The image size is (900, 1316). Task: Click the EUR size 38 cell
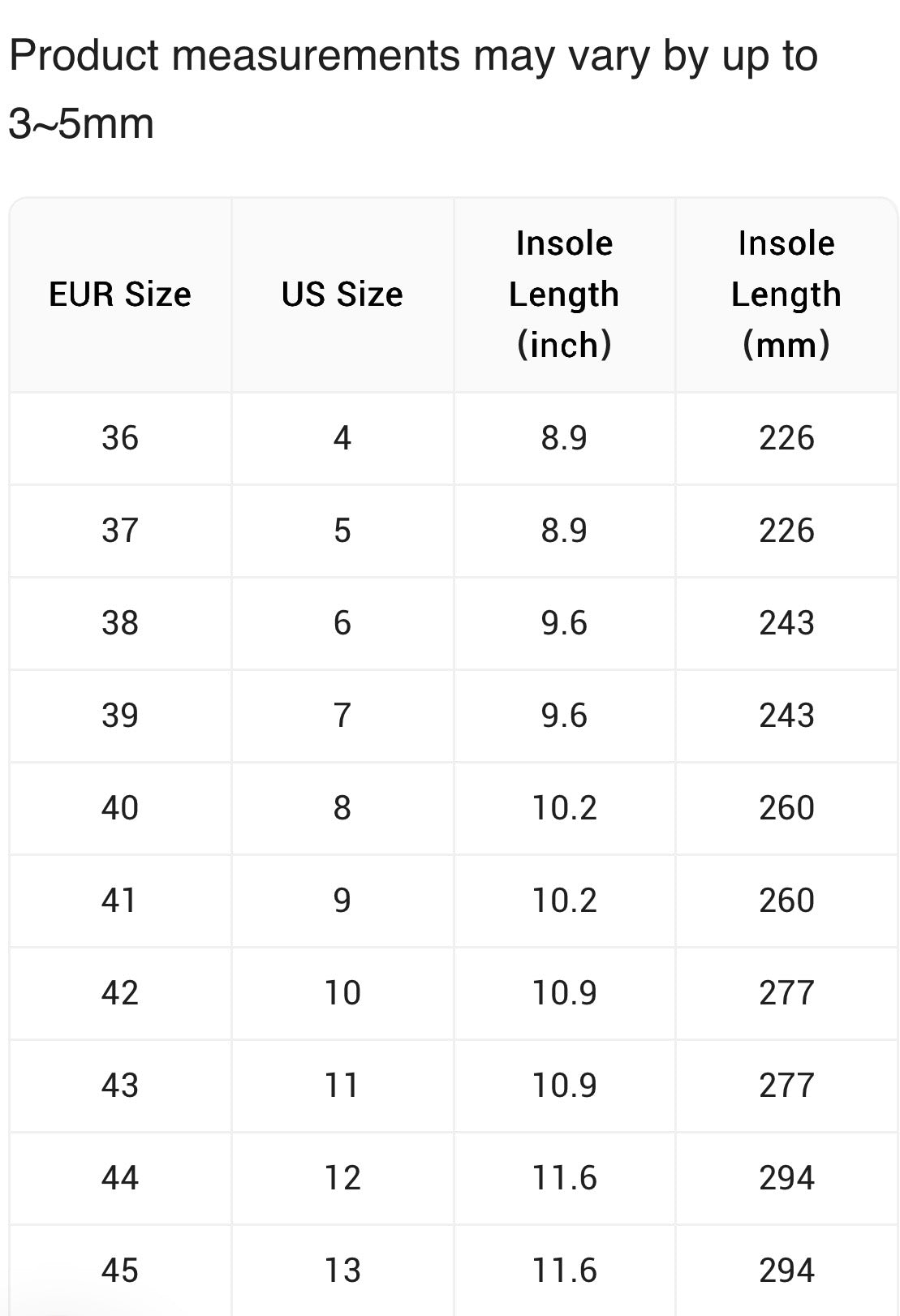click(120, 623)
